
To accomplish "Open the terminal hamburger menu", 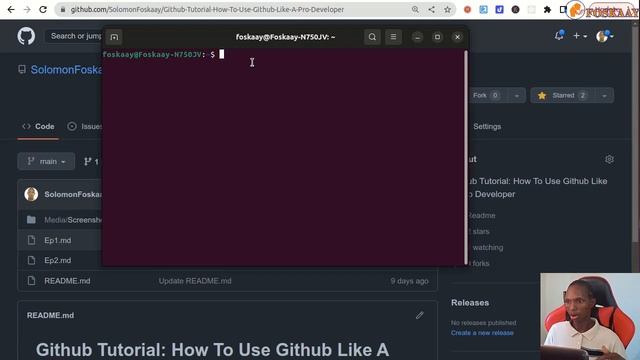I will [x=393, y=37].
